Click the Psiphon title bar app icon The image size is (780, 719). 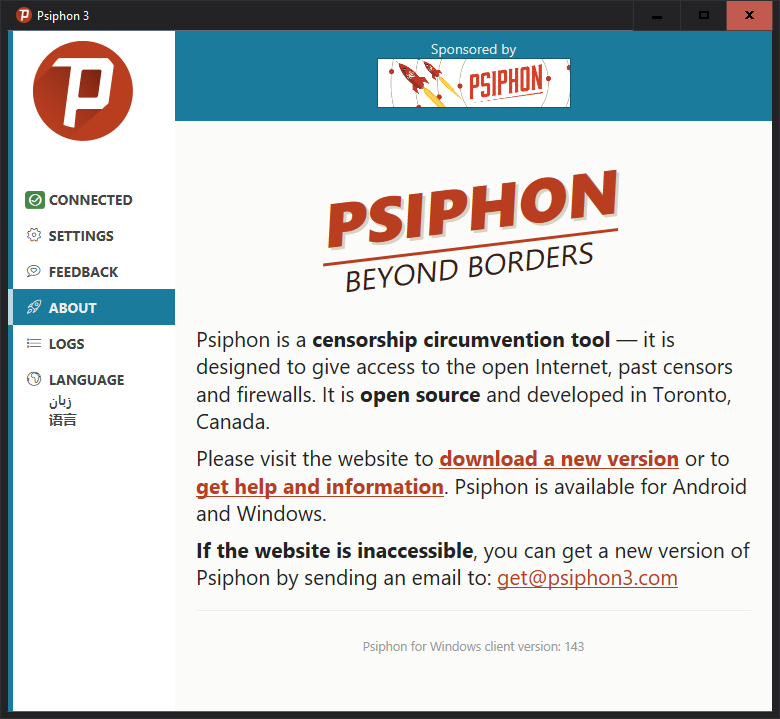pos(23,15)
